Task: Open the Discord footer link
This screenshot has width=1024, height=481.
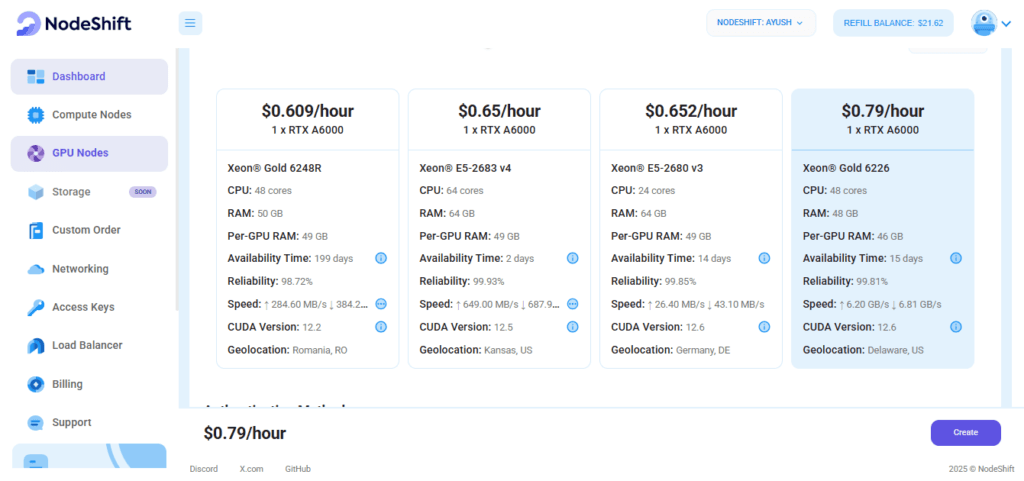Action: (204, 469)
